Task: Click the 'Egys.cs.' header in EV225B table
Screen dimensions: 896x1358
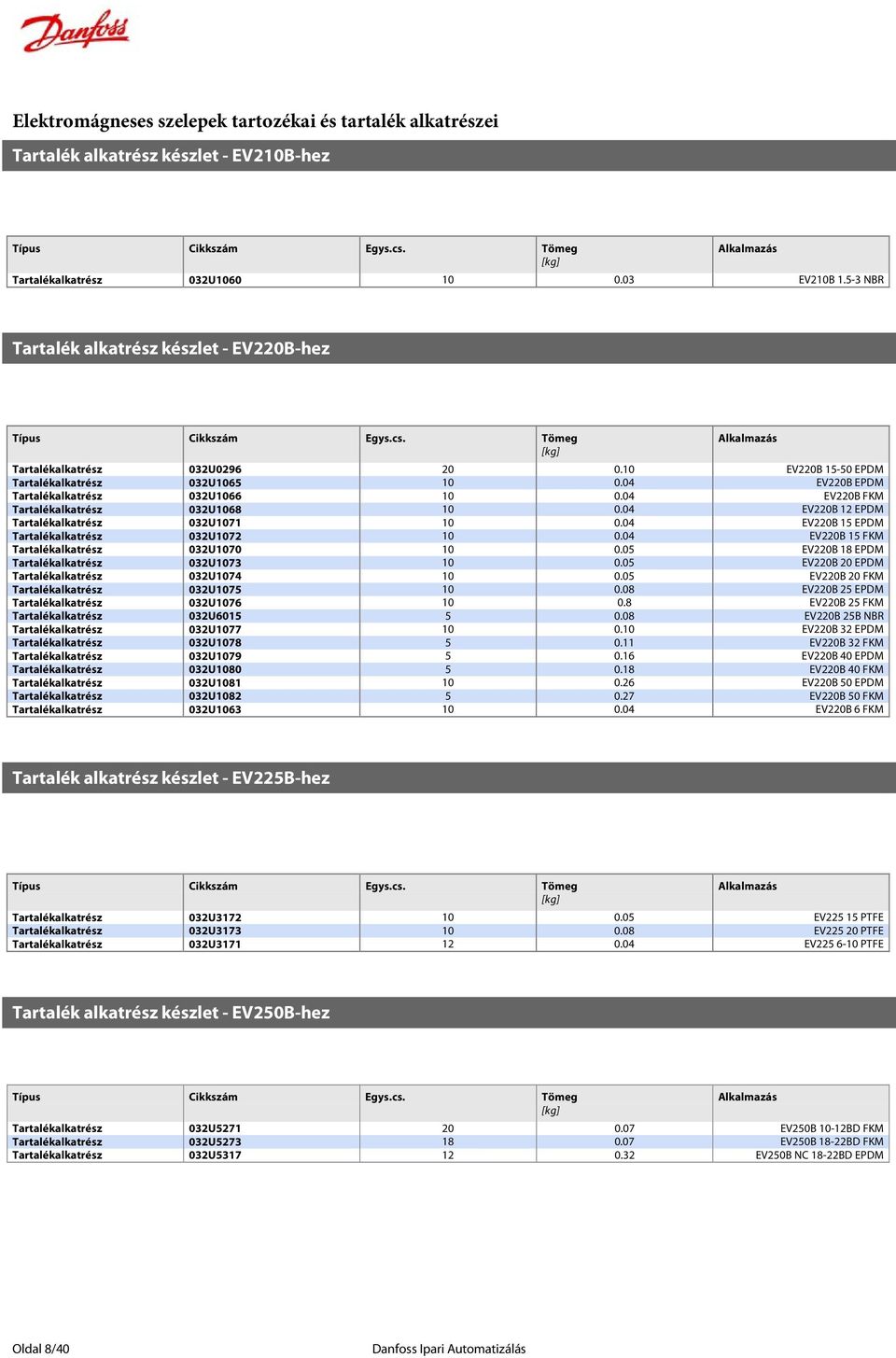Action: tap(385, 887)
